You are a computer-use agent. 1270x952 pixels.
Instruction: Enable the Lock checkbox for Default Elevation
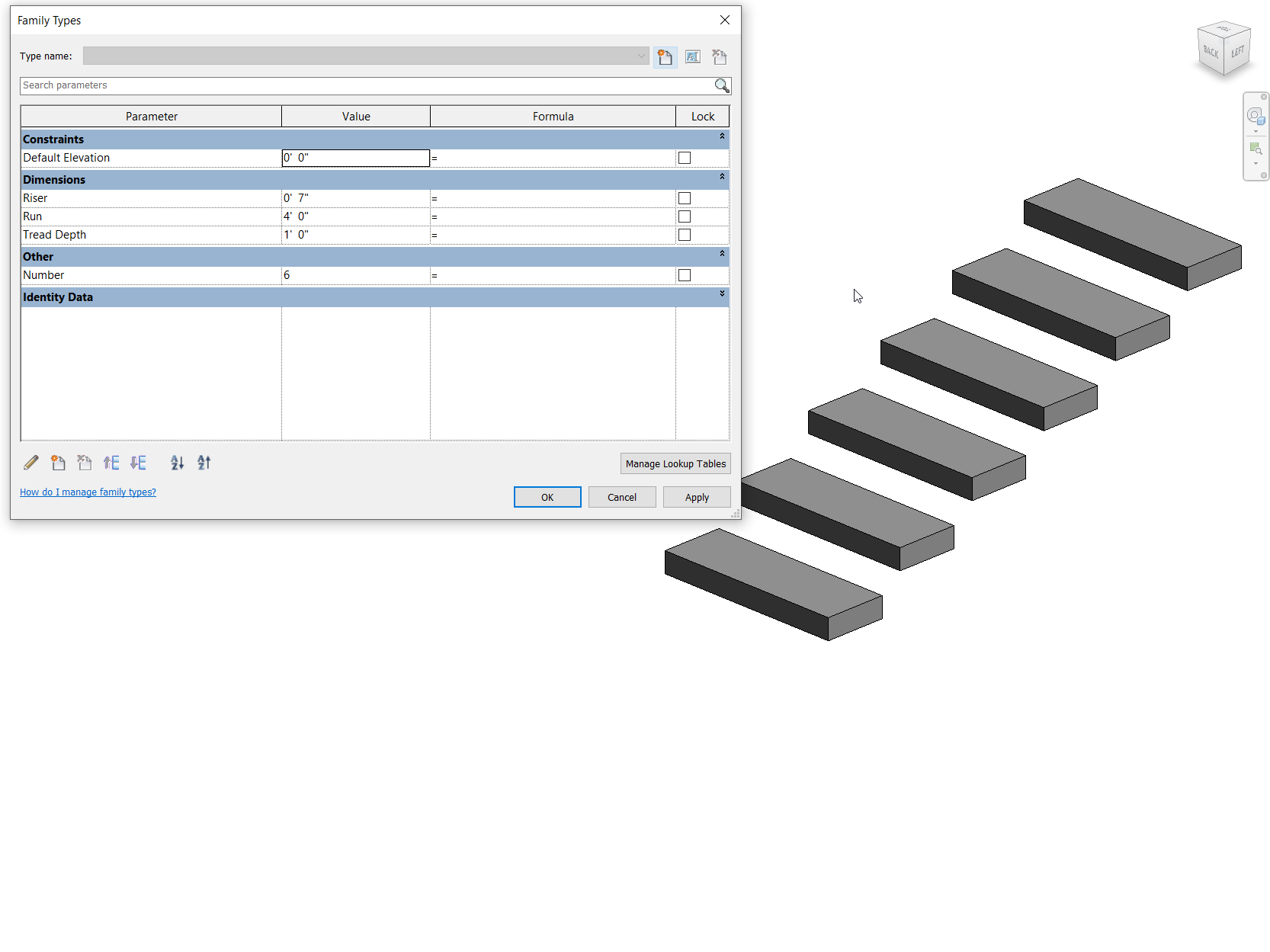684,157
